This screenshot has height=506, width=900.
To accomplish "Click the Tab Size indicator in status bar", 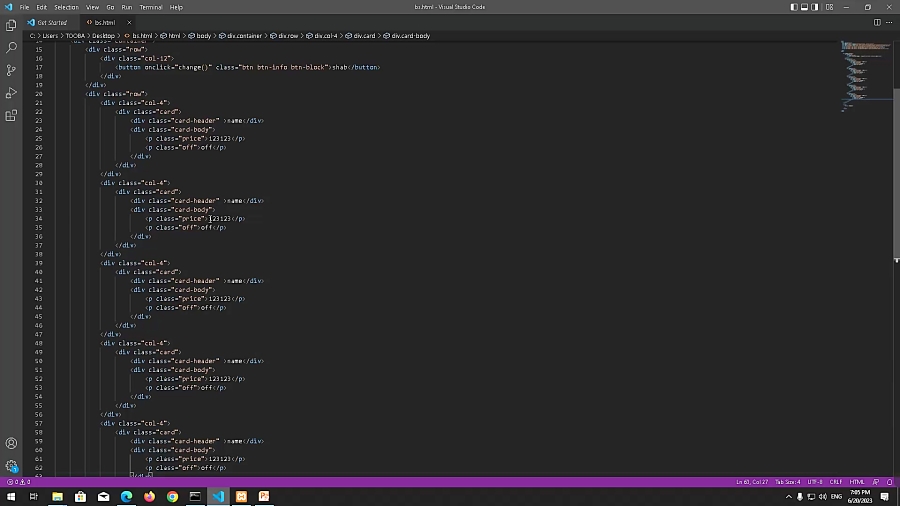I will pyautogui.click(x=787, y=482).
